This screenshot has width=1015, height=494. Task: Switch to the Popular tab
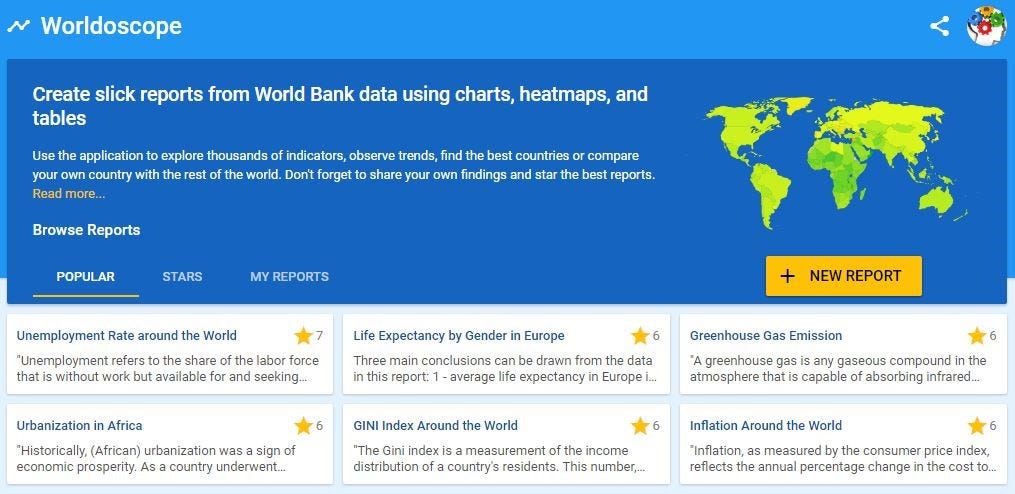coord(85,276)
